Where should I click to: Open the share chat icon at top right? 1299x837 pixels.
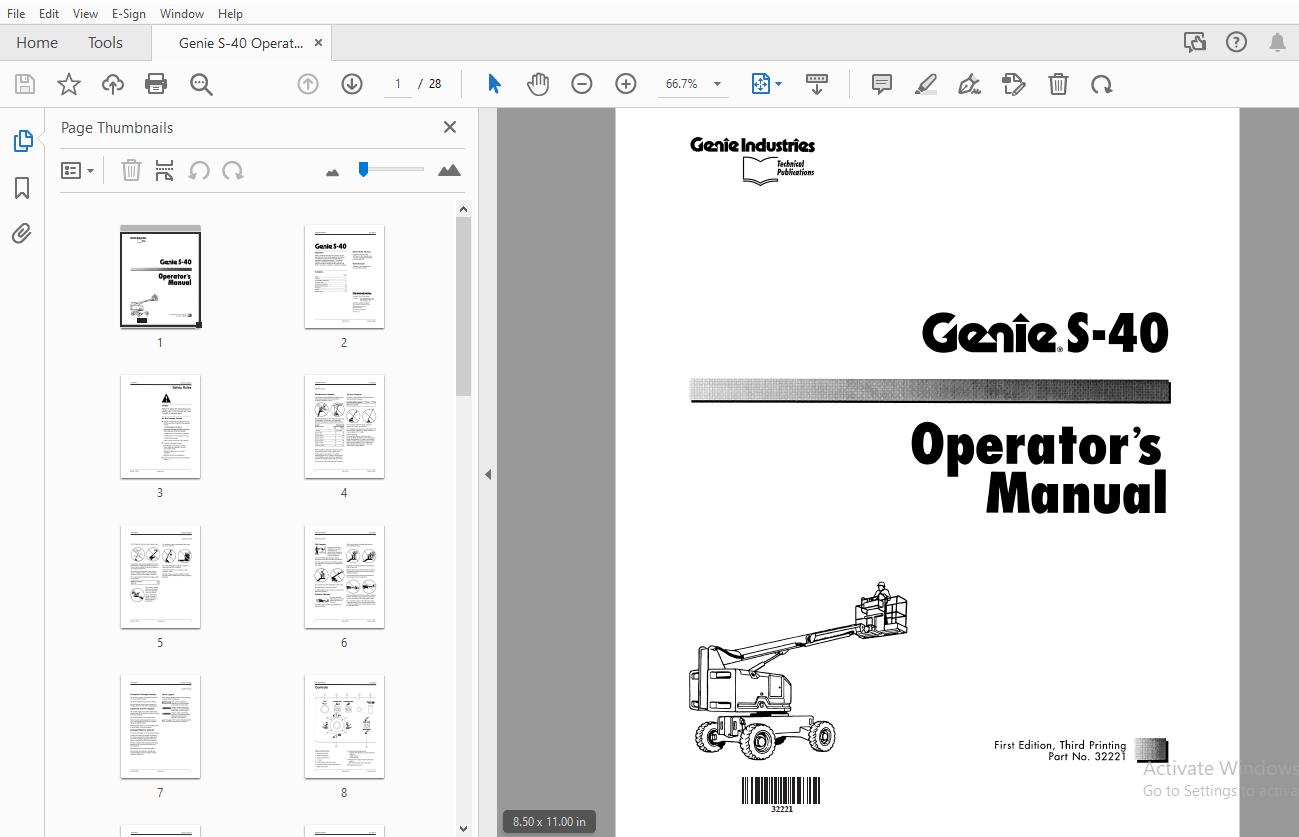pyautogui.click(x=1194, y=42)
